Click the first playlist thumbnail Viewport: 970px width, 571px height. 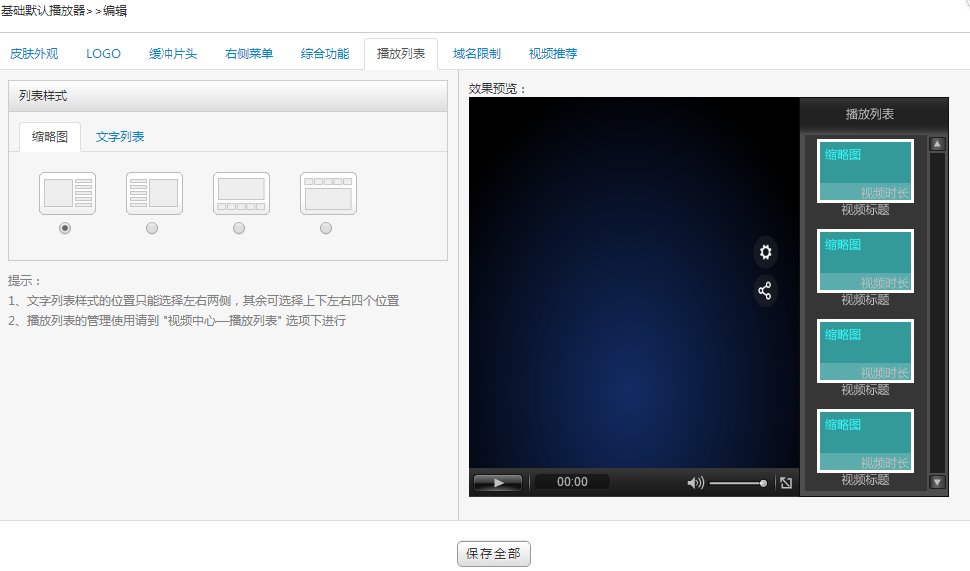[865, 171]
